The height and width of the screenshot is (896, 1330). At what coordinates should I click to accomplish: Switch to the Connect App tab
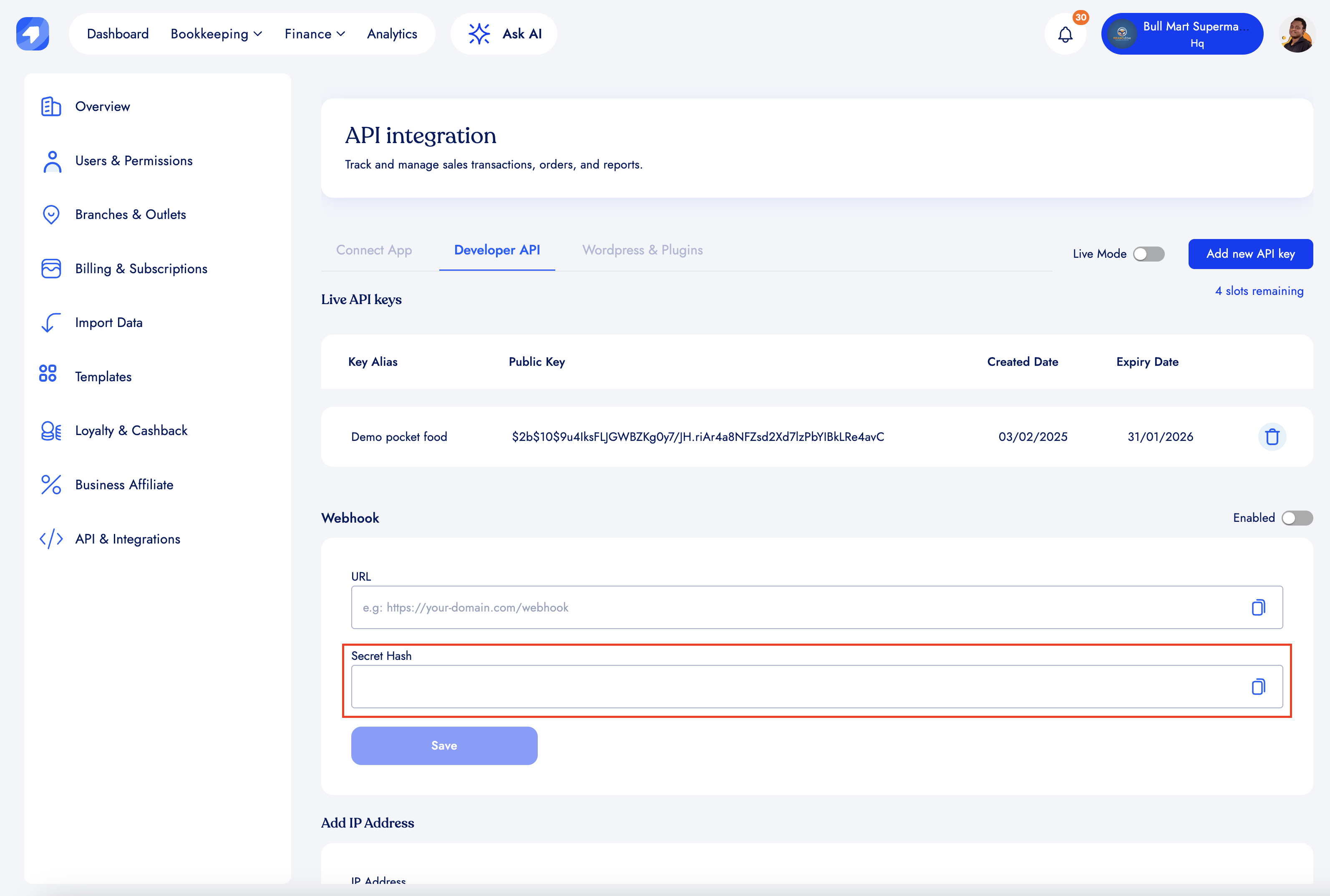pos(374,250)
